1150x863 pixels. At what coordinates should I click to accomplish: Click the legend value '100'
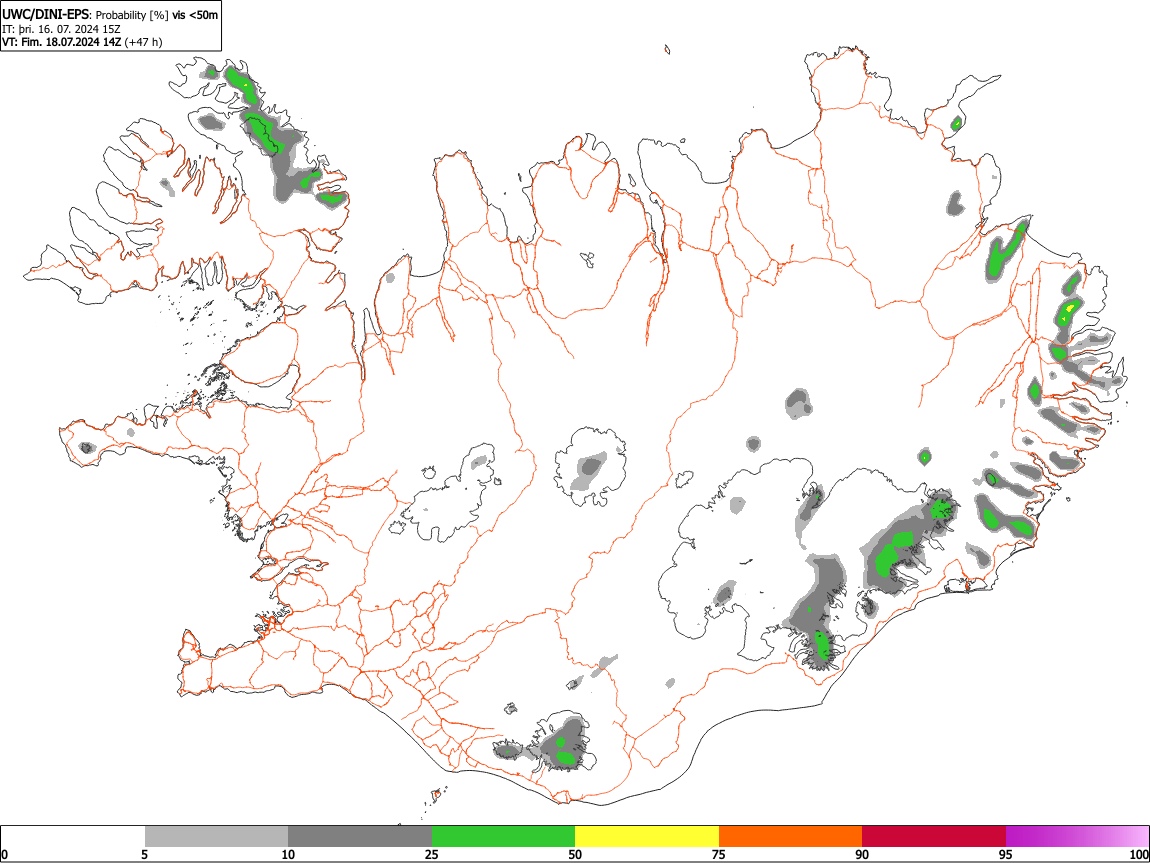1139,855
